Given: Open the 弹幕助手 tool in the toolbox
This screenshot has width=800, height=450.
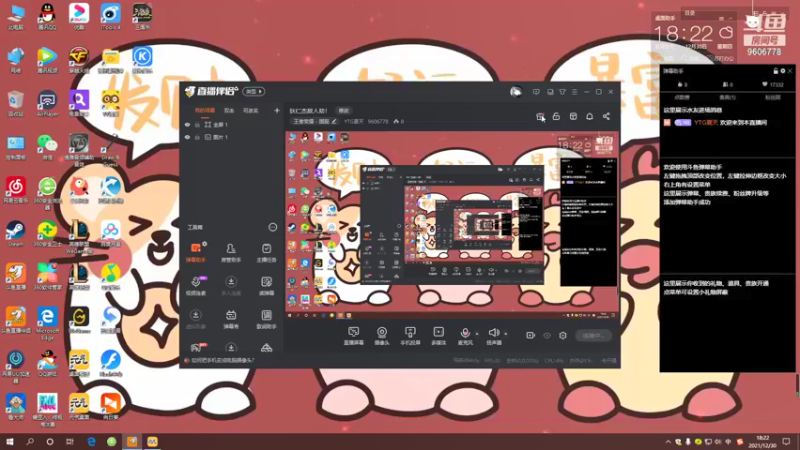Looking at the screenshot, I should tap(195, 253).
